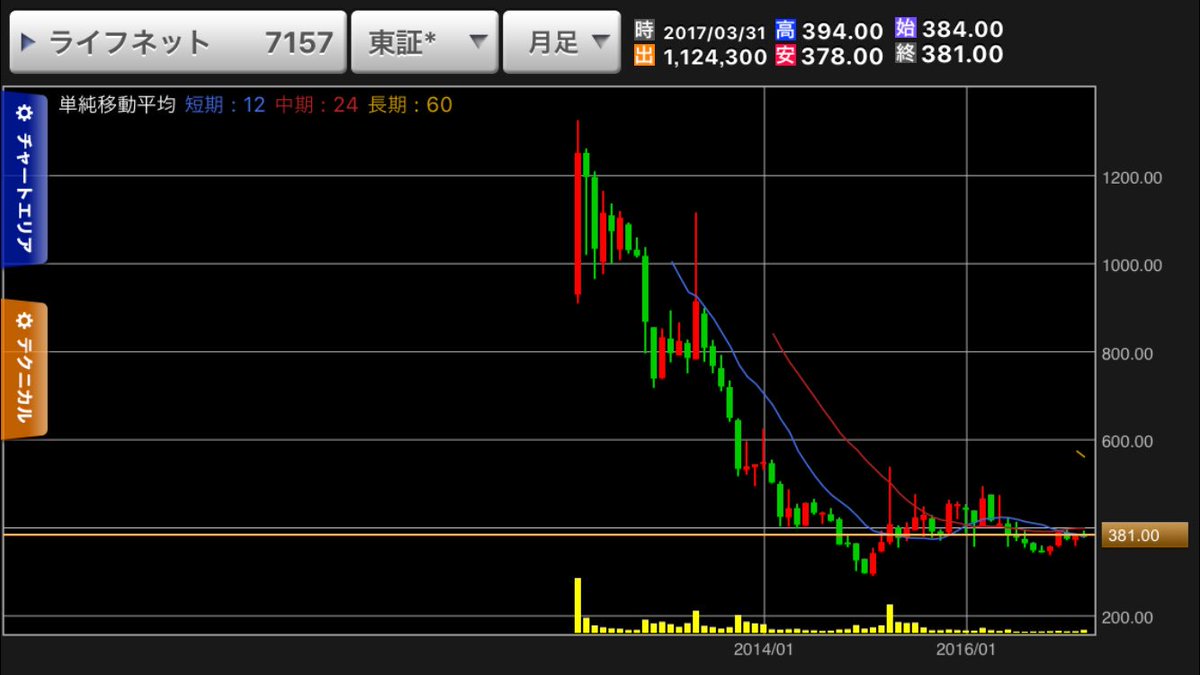Click the 始 open price icon
This screenshot has height=675, width=1200.
(x=906, y=30)
